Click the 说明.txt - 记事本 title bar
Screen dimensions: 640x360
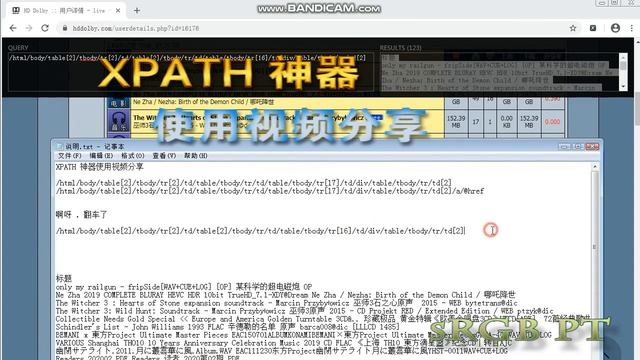click(x=306, y=146)
